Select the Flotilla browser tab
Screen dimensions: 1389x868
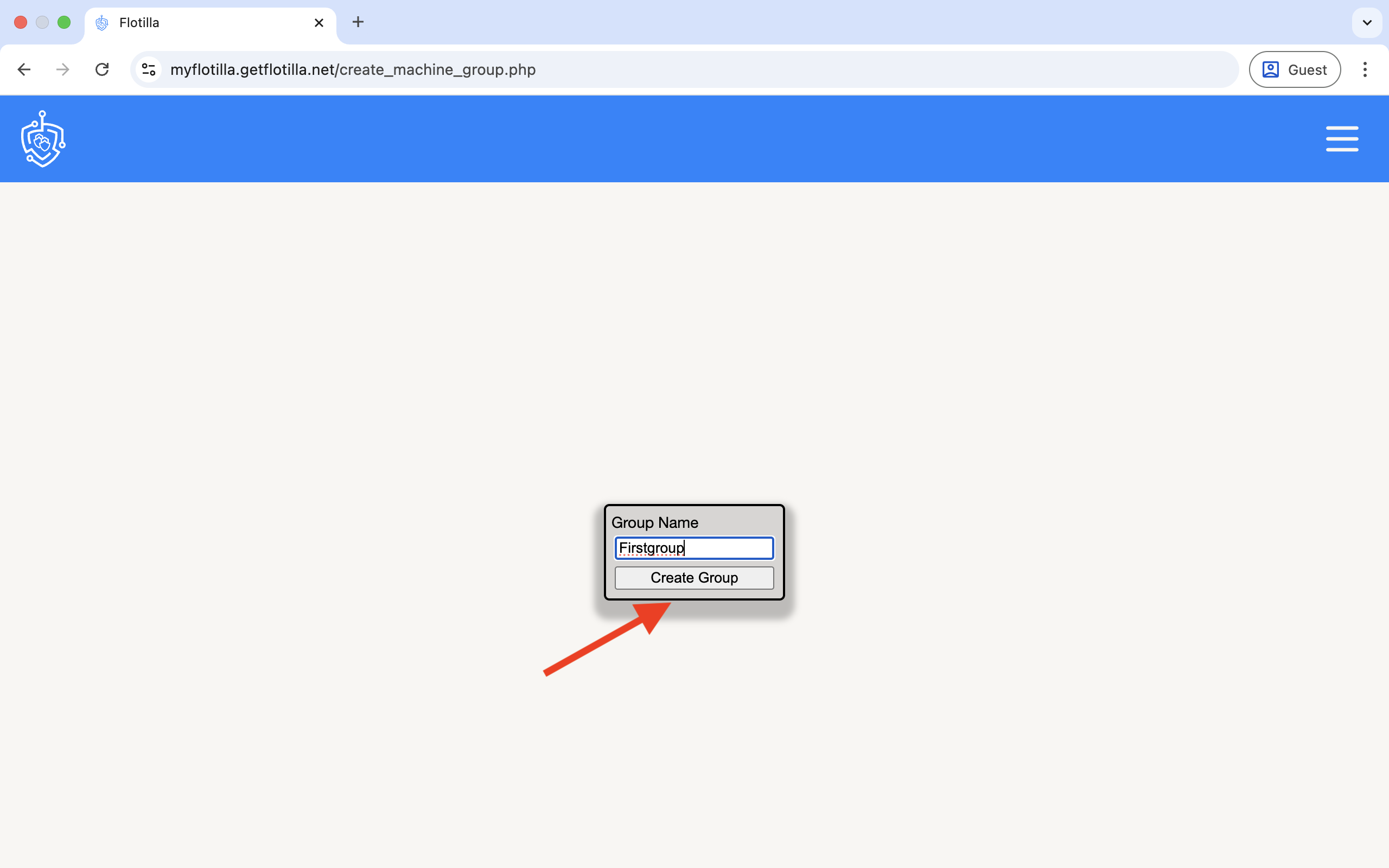click(207, 23)
